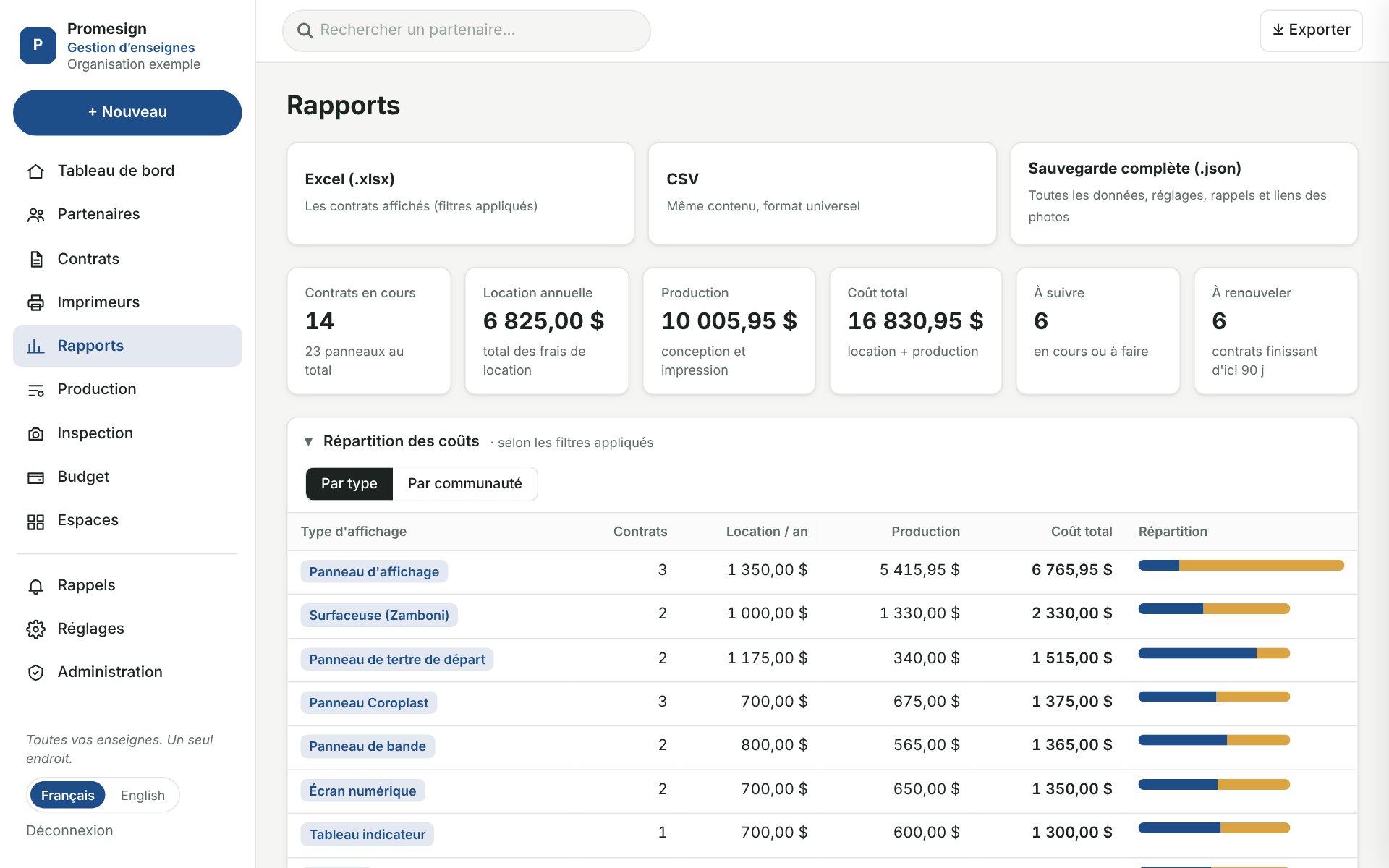Screen dimensions: 1389x868
Task: Click the Déconnexion link
Action: [69, 830]
